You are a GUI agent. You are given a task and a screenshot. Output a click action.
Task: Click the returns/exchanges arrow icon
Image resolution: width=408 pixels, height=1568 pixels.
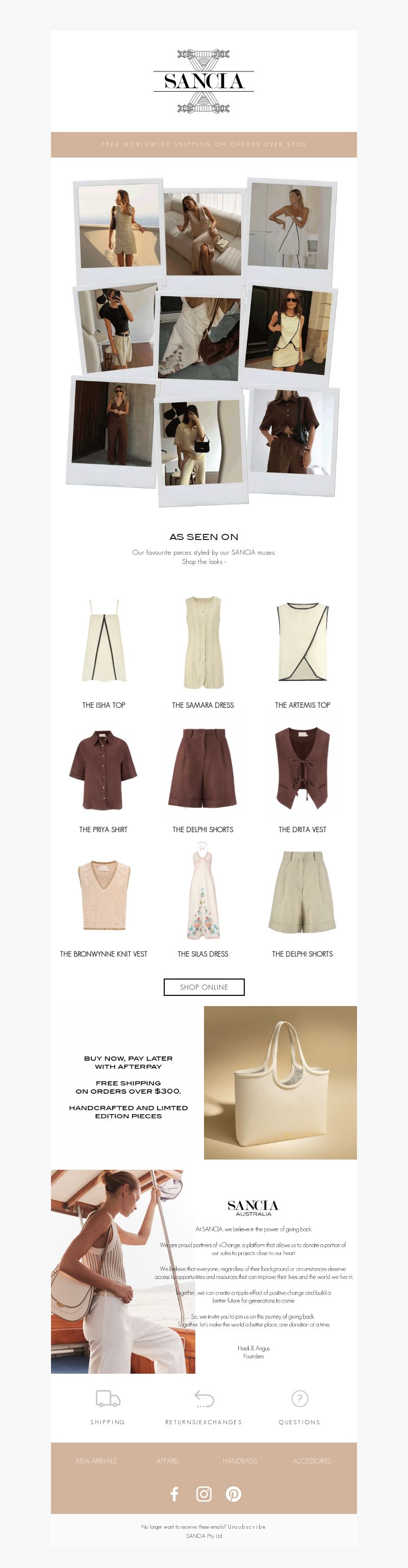coord(204,1398)
